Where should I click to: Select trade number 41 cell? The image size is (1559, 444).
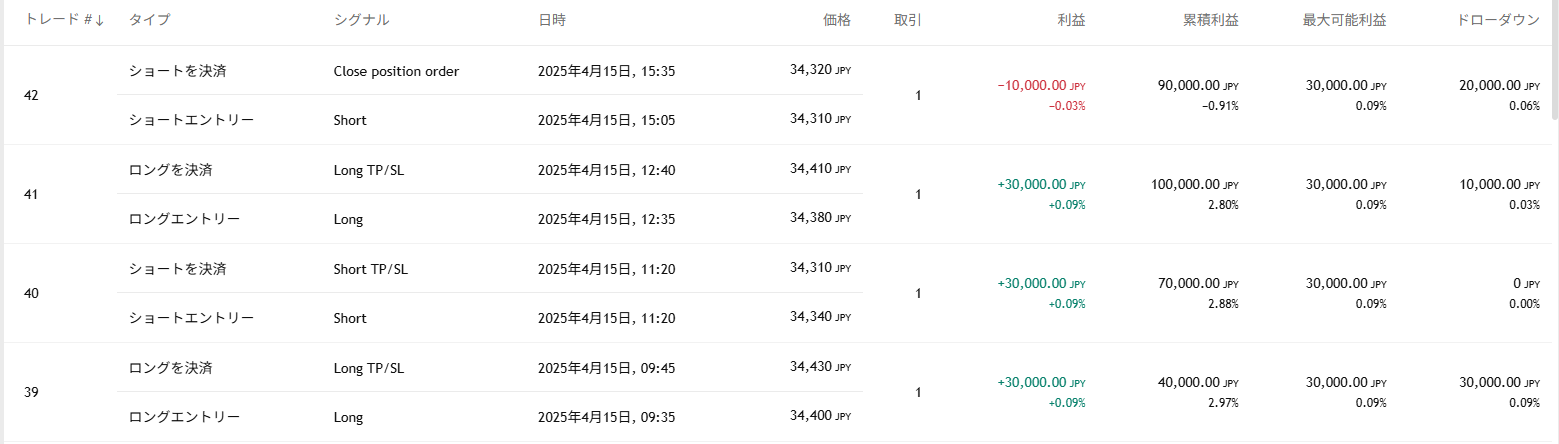point(31,195)
